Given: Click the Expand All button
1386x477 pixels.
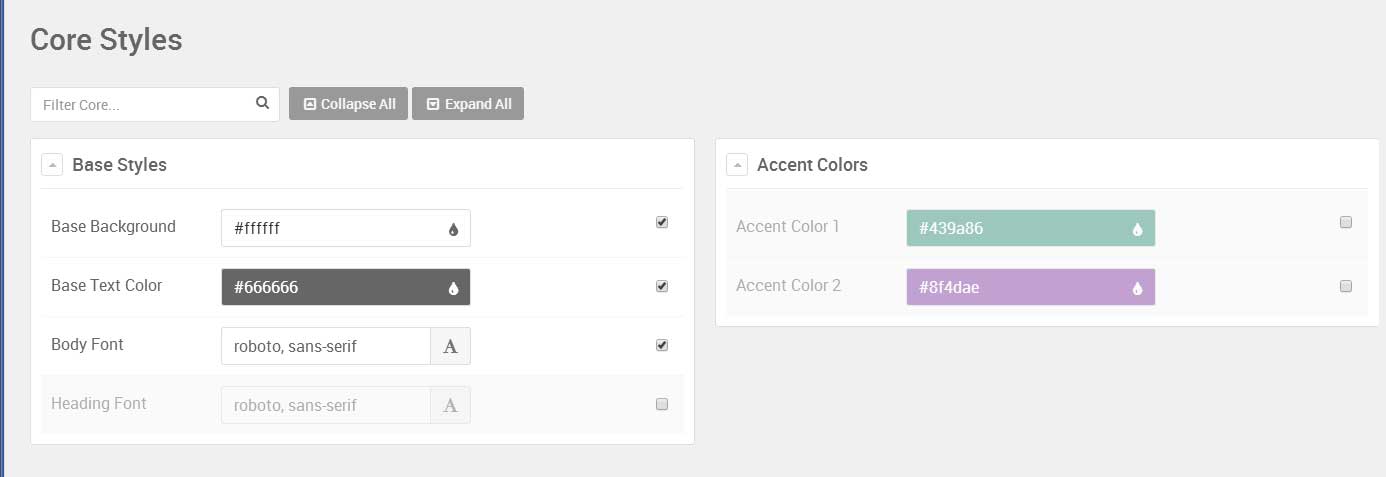Looking at the screenshot, I should point(468,104).
